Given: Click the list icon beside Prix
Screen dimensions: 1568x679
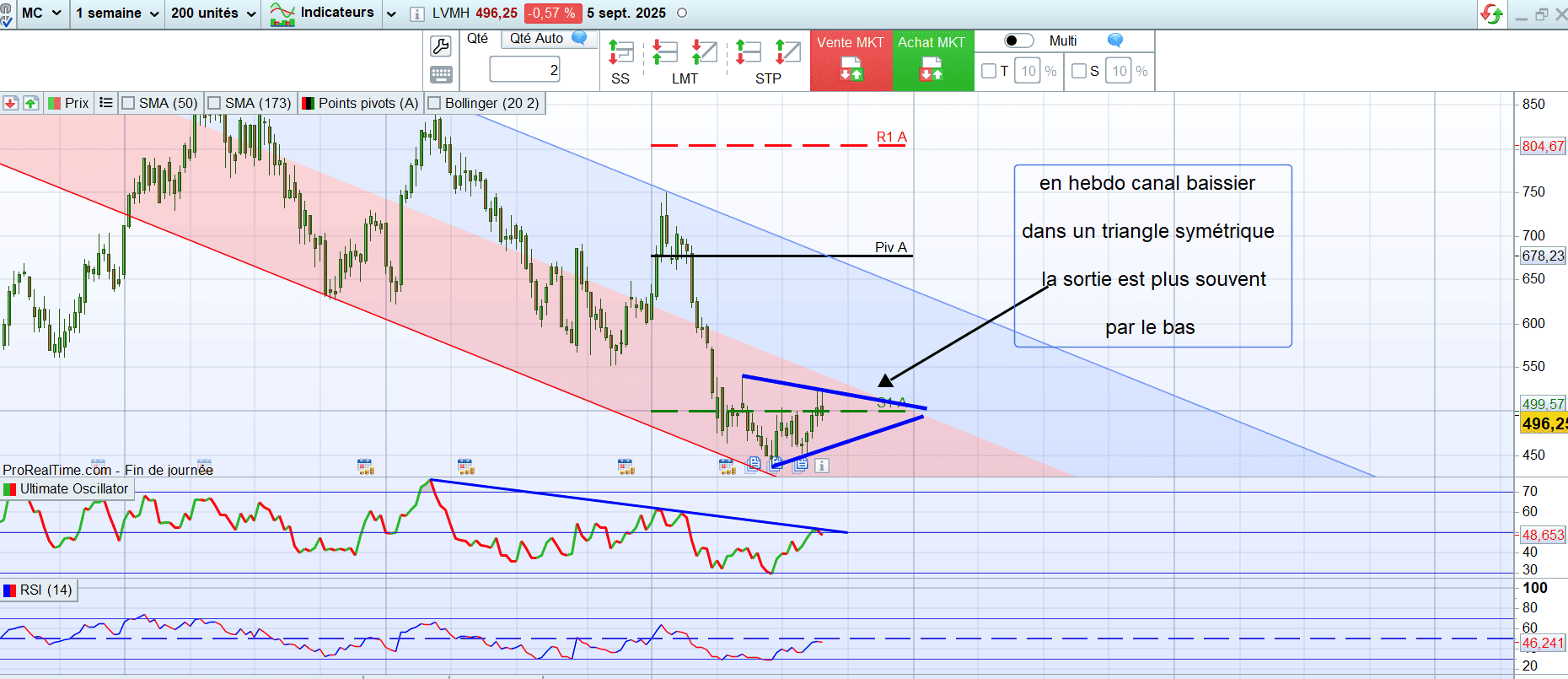Looking at the screenshot, I should pos(105,103).
